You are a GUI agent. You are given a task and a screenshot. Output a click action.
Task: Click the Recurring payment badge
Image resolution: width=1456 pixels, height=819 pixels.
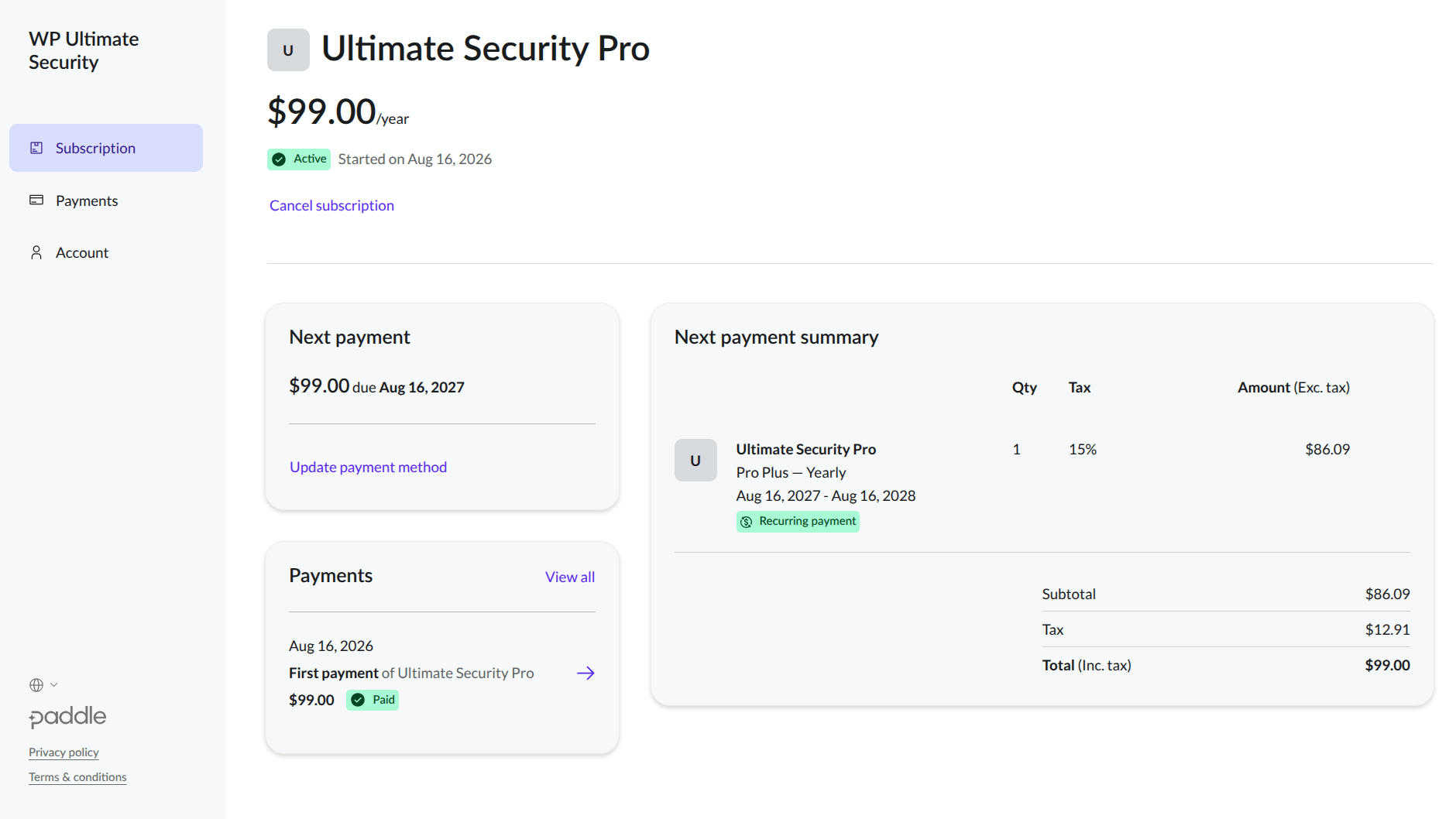pyautogui.click(x=798, y=522)
